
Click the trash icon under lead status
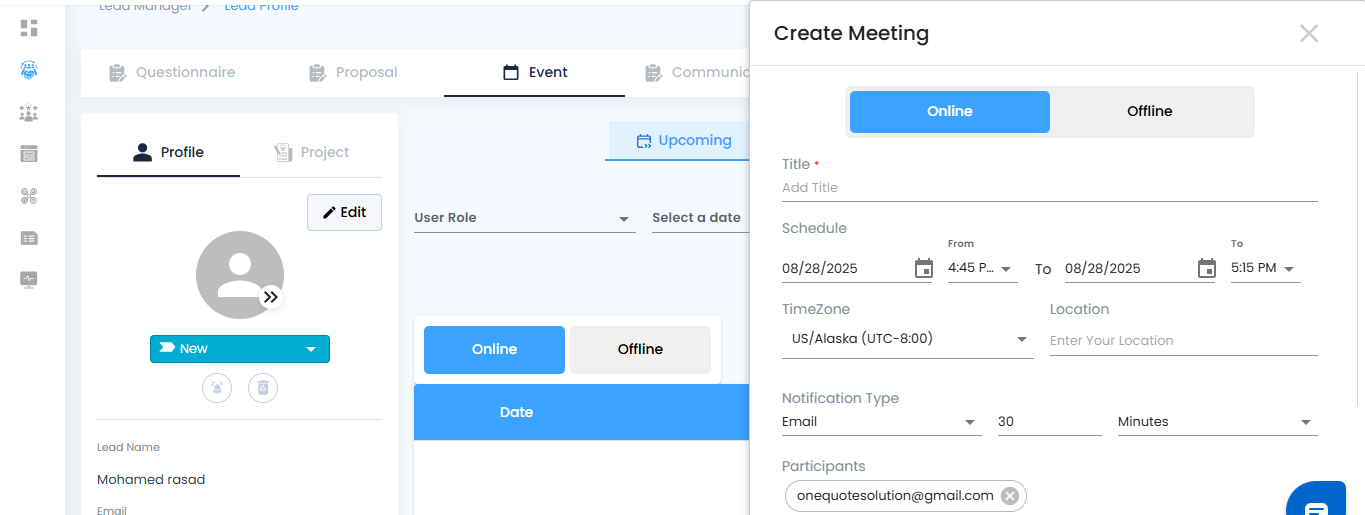click(262, 387)
